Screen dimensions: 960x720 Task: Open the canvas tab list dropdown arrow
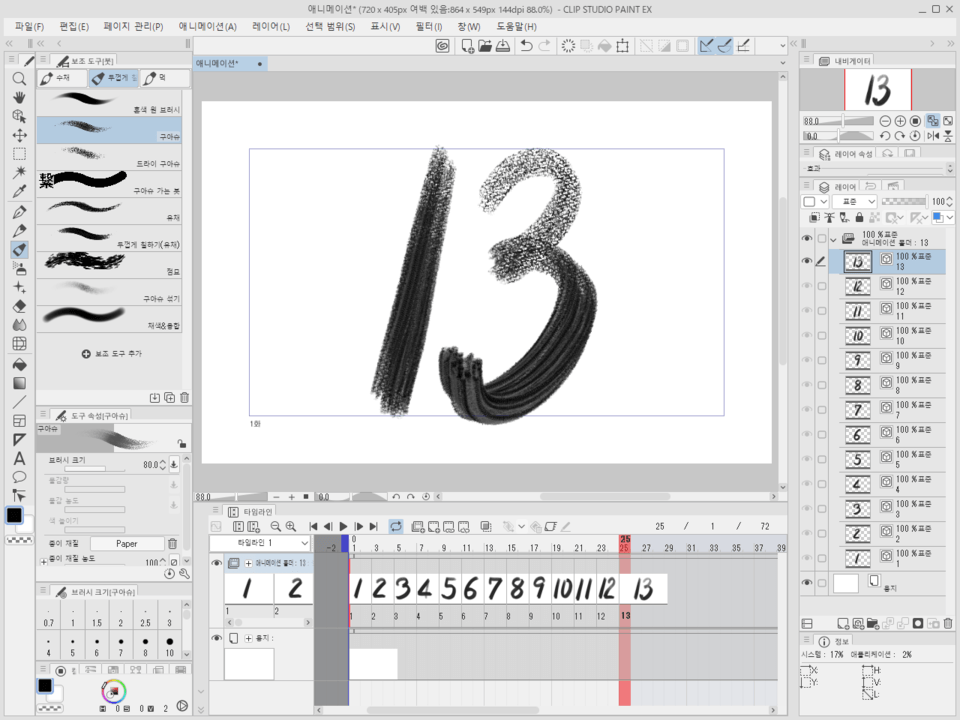coord(782,63)
